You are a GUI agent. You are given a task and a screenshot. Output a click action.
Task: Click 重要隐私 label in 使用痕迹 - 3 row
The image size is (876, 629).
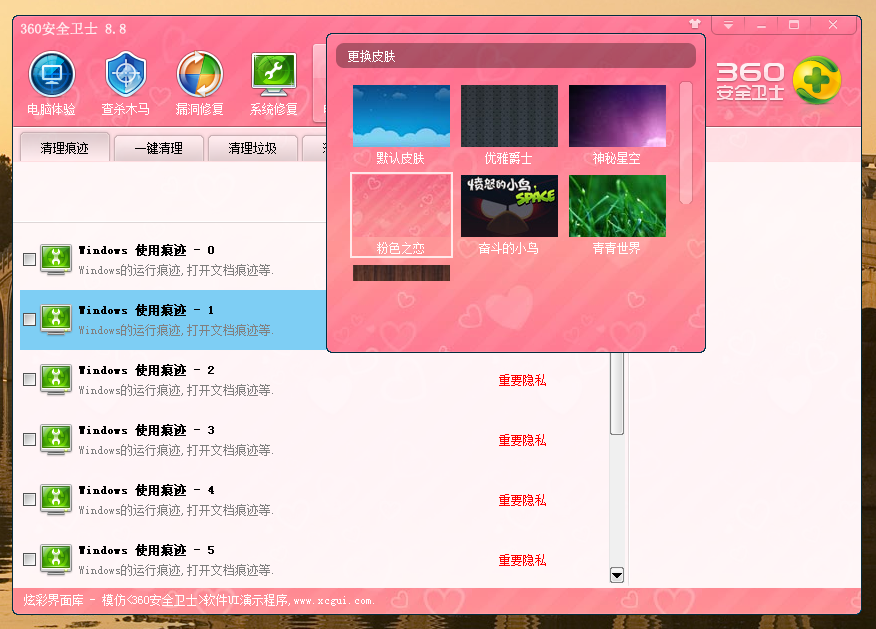pos(522,440)
